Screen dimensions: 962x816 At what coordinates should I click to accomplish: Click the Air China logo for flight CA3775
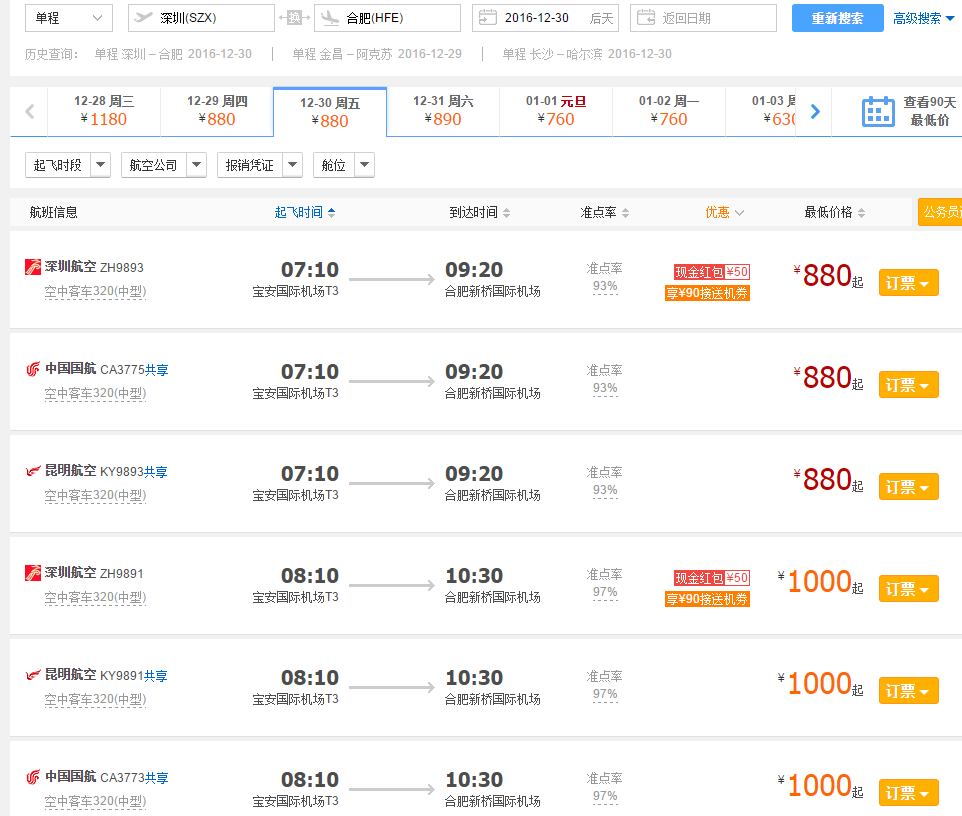pos(33,369)
